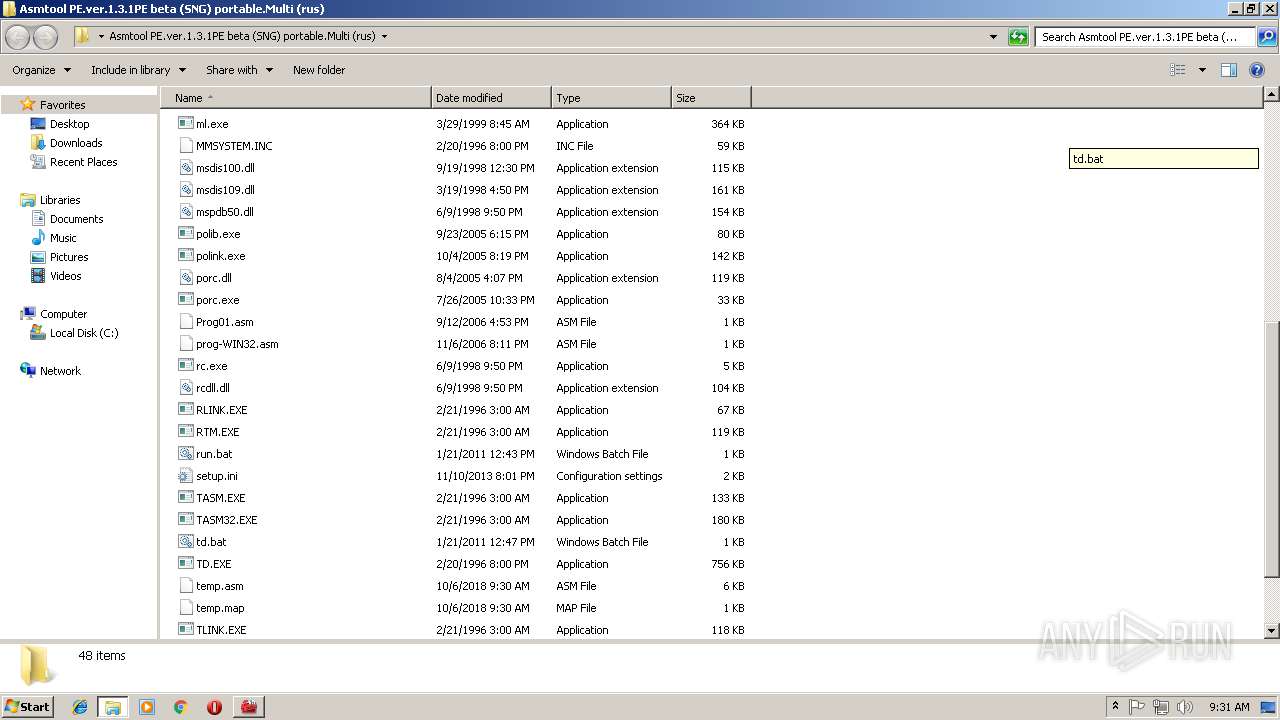Show hidden system tray icons
1280x720 pixels.
click(x=1116, y=707)
